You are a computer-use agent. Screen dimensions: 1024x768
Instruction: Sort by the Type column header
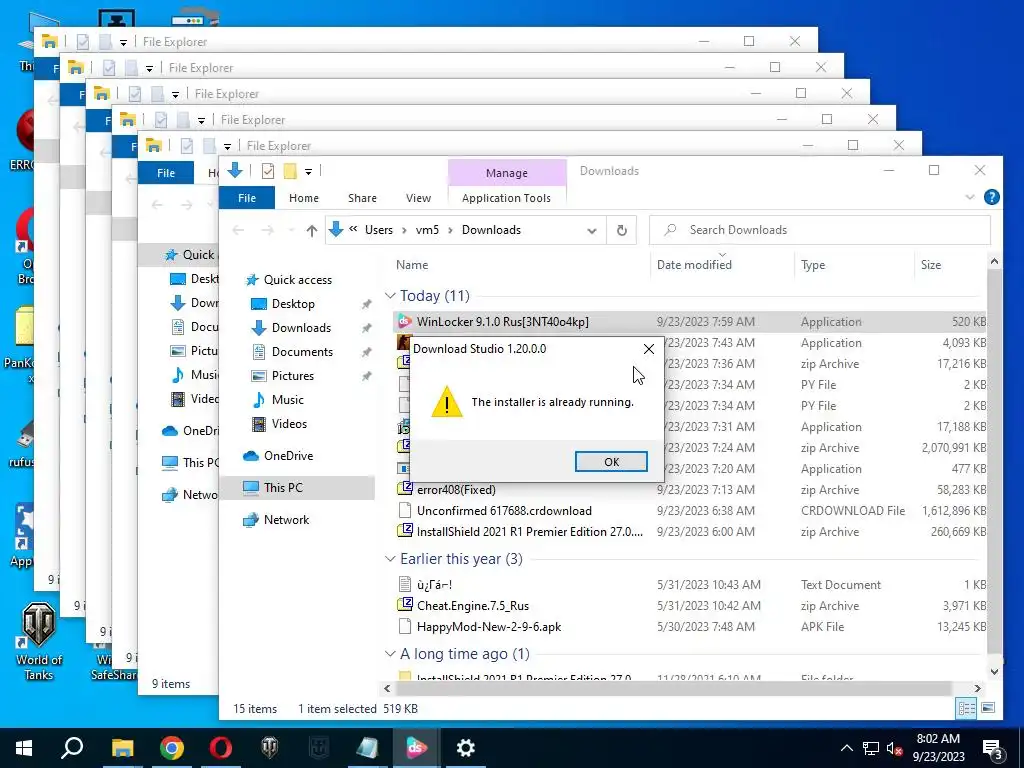[x=813, y=264]
